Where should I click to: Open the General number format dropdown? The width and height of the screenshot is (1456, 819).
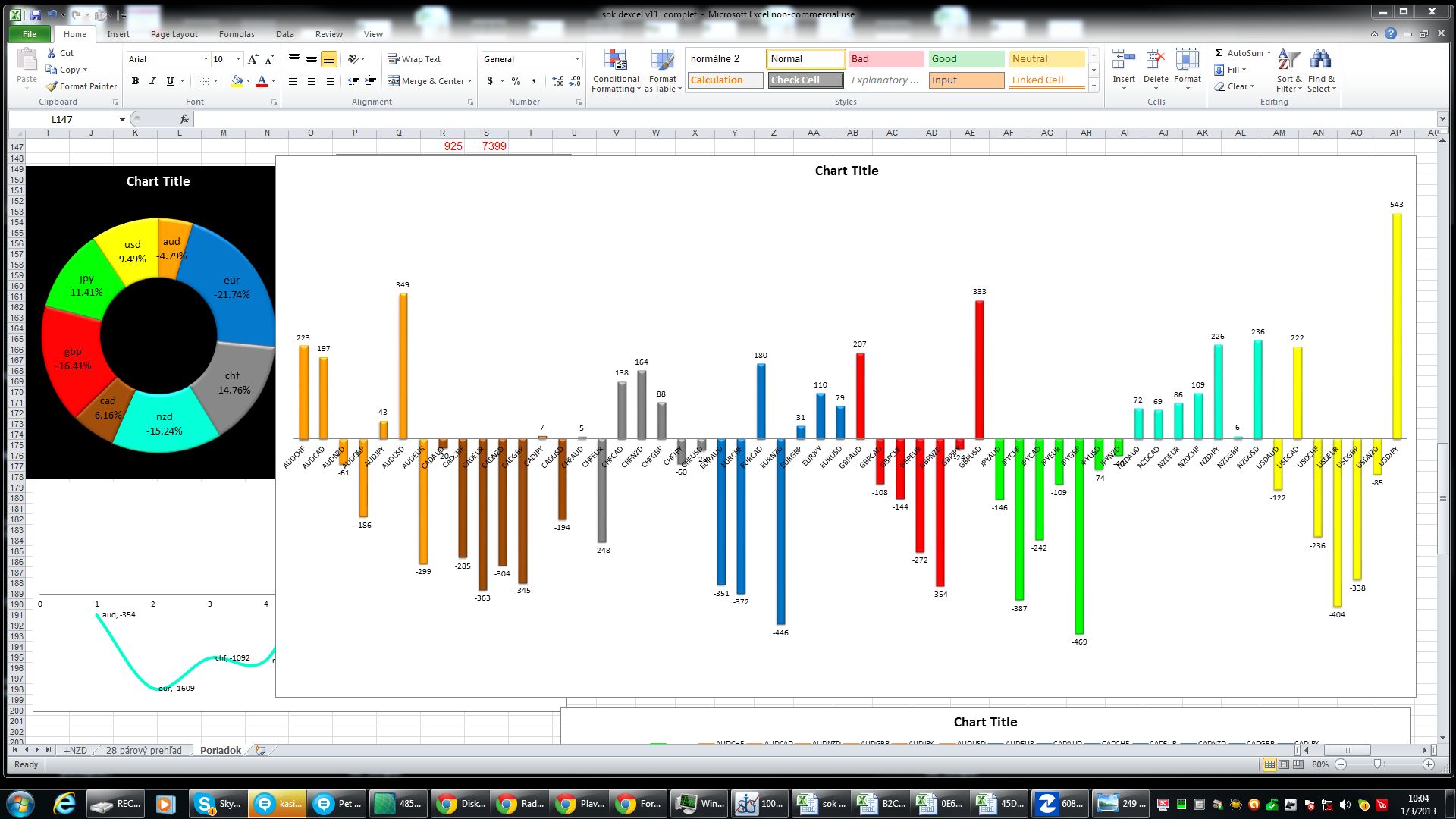pos(577,59)
